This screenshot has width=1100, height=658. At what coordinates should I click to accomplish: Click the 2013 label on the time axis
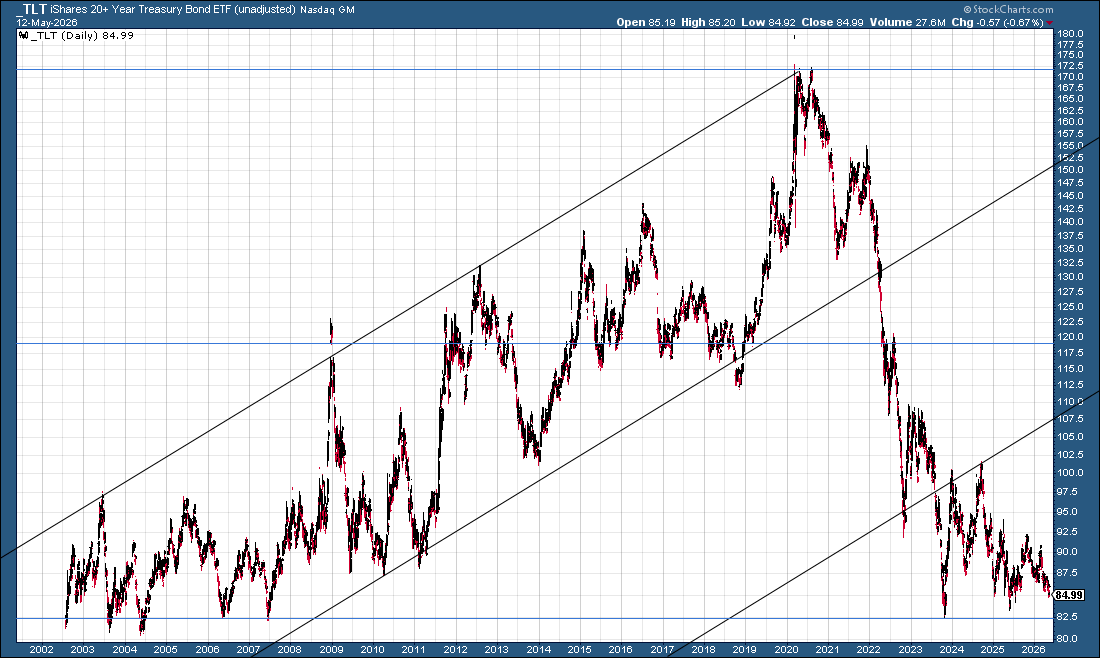click(496, 649)
